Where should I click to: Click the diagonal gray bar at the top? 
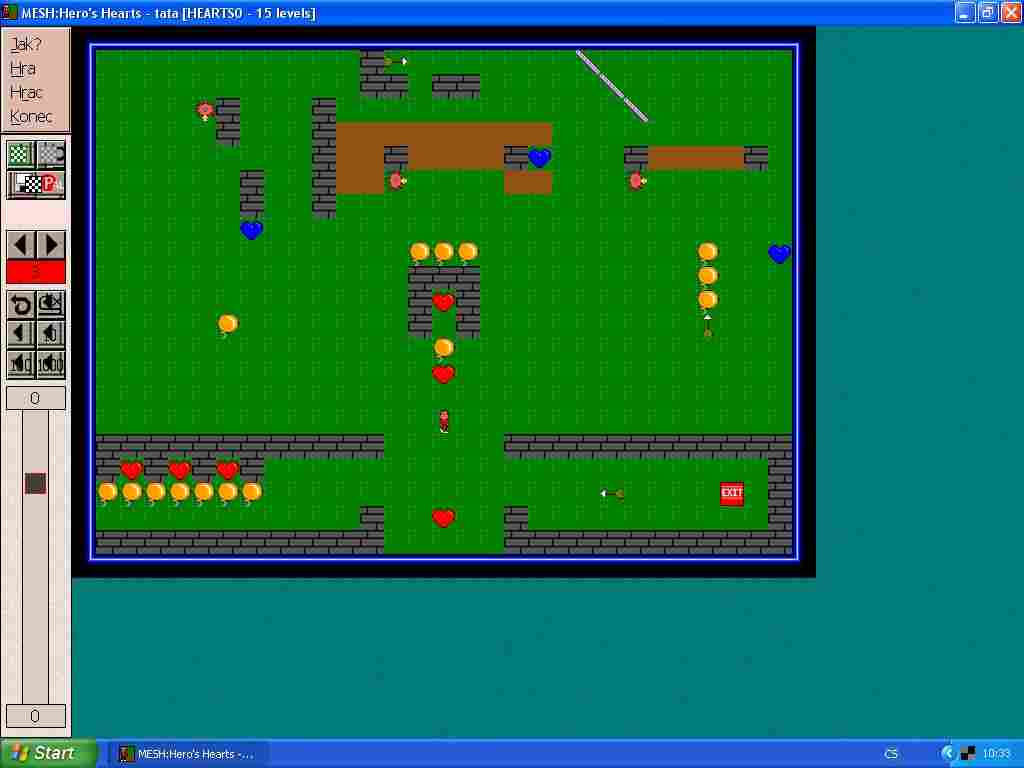pyautogui.click(x=612, y=86)
